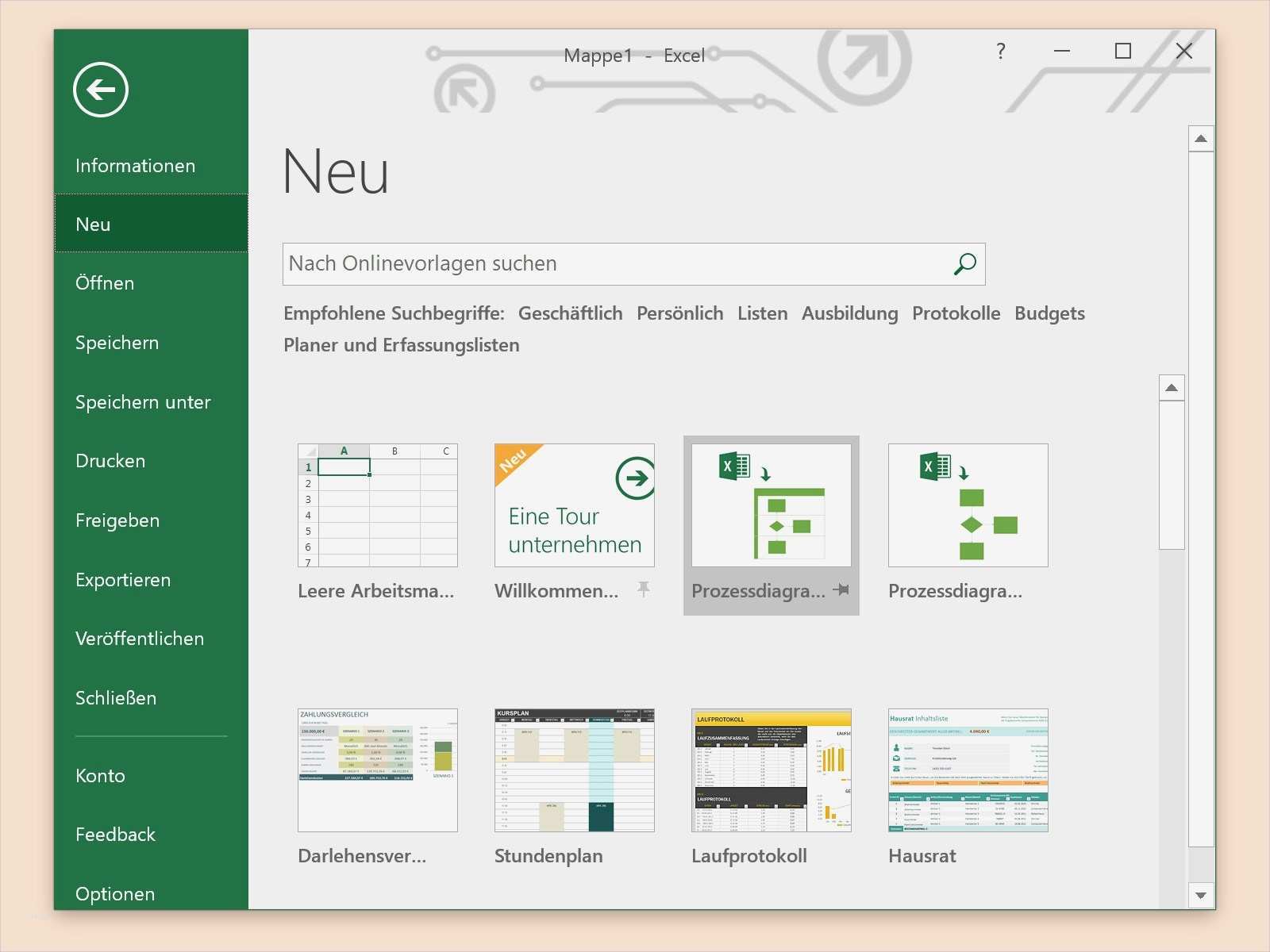The width and height of the screenshot is (1270, 952).
Task: Click the back arrow to leave Backstage view
Action: pos(100,90)
